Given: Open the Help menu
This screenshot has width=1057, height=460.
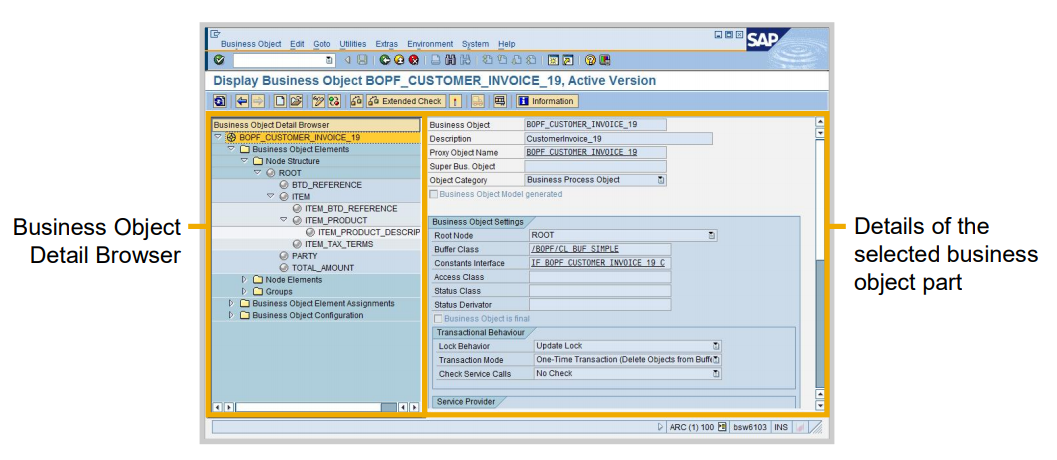Looking at the screenshot, I should click(506, 44).
